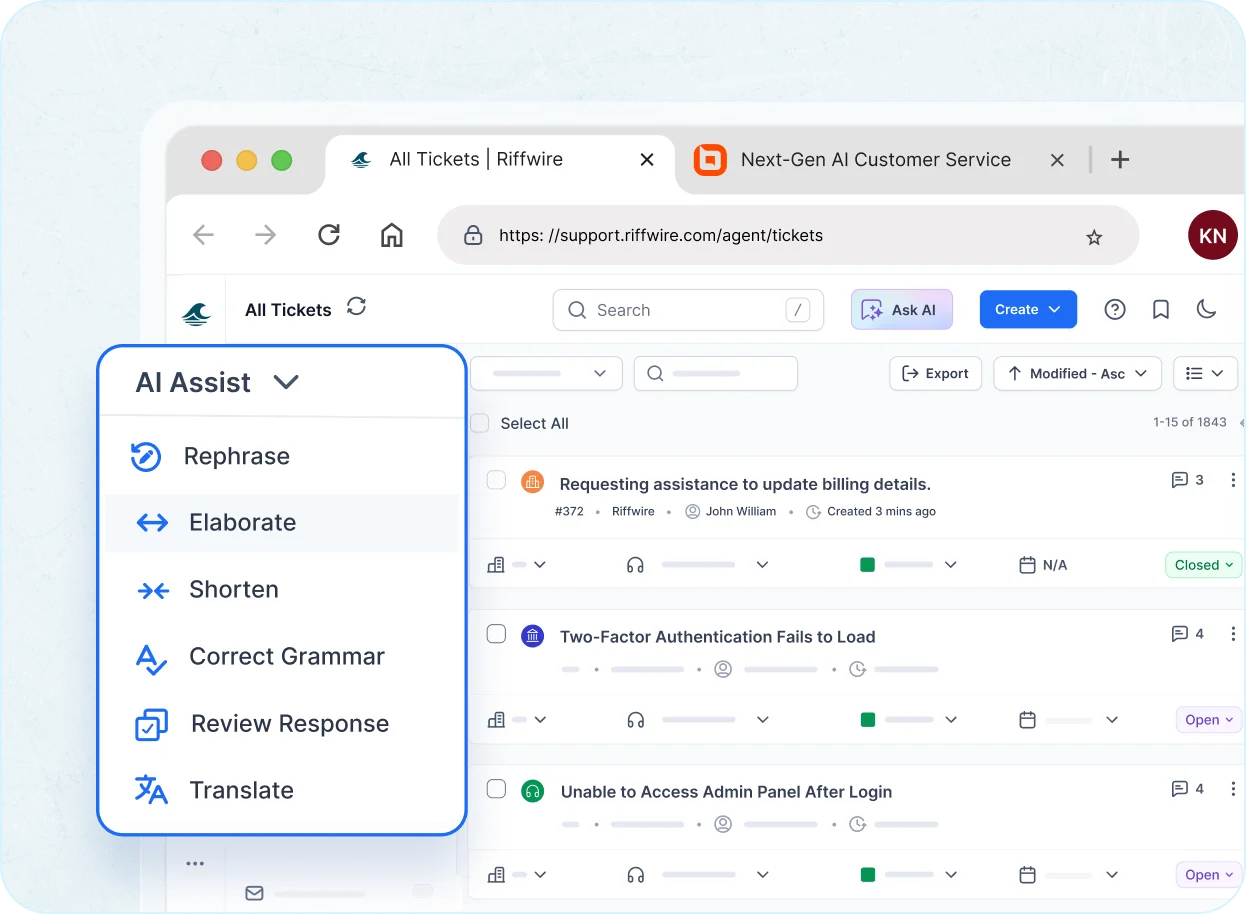This screenshot has height=914, width=1246.
Task: Open more options for billing details ticket
Action: coord(1233,480)
